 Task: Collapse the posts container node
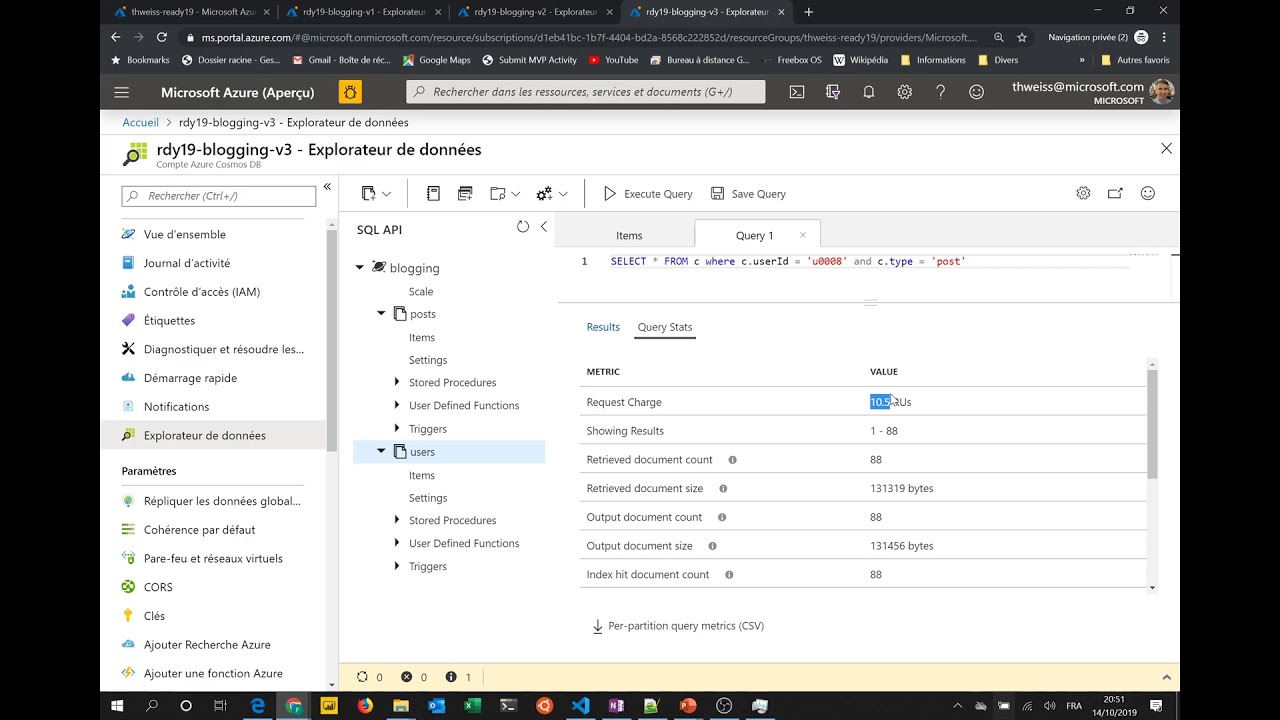coord(381,313)
